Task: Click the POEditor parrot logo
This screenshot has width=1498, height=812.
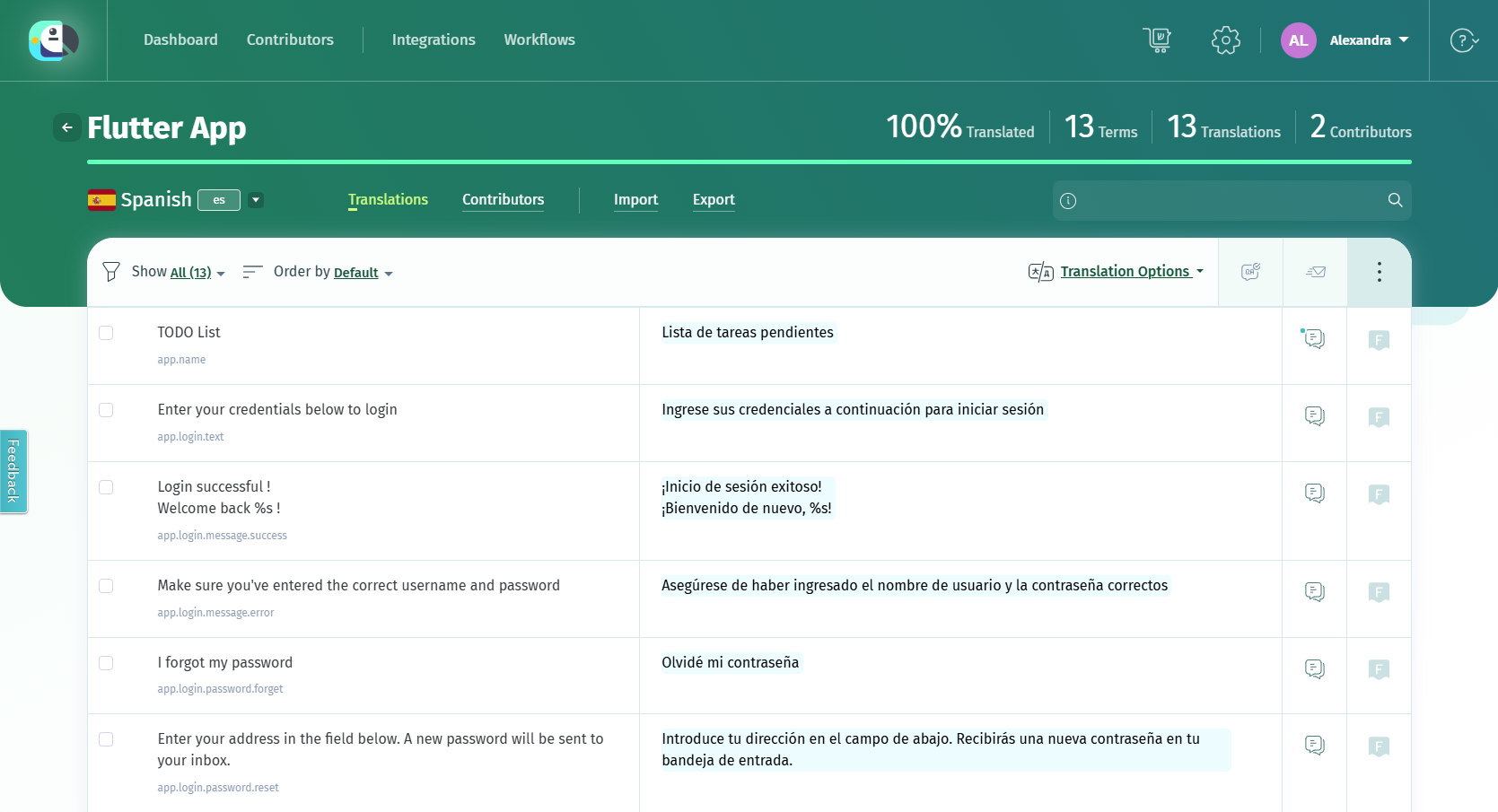Action: click(x=54, y=40)
